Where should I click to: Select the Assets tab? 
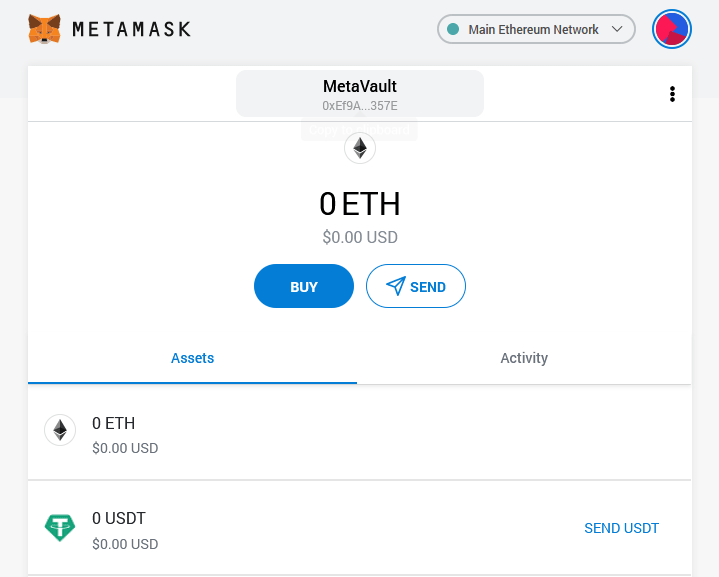(x=193, y=358)
